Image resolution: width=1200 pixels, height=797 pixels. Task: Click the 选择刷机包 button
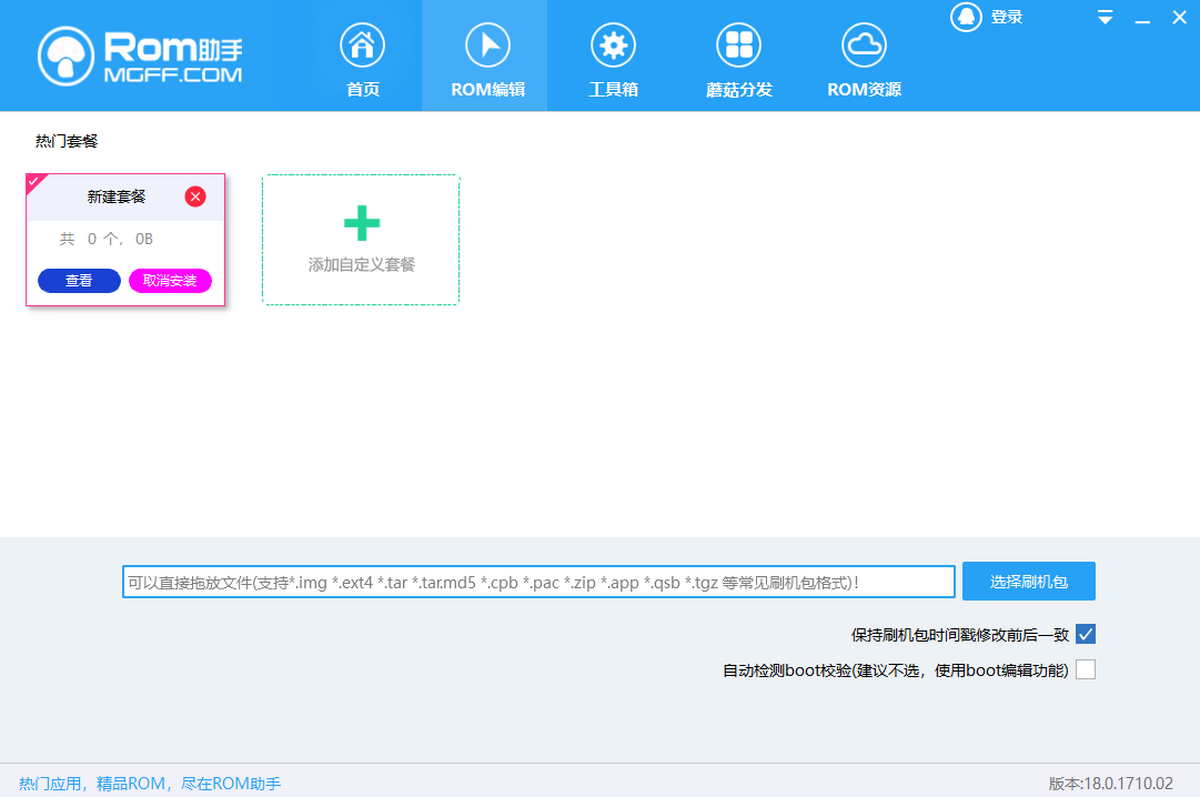pos(1029,581)
